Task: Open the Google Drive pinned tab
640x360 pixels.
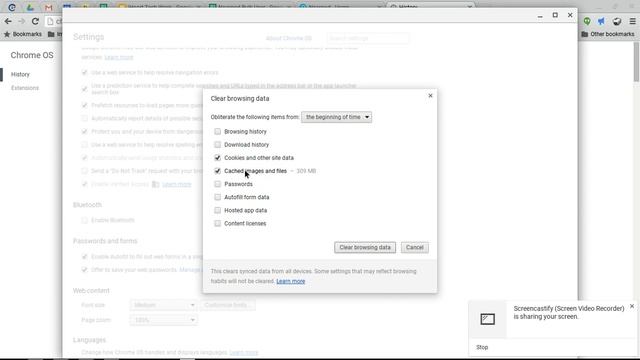Action: [x=30, y=7]
